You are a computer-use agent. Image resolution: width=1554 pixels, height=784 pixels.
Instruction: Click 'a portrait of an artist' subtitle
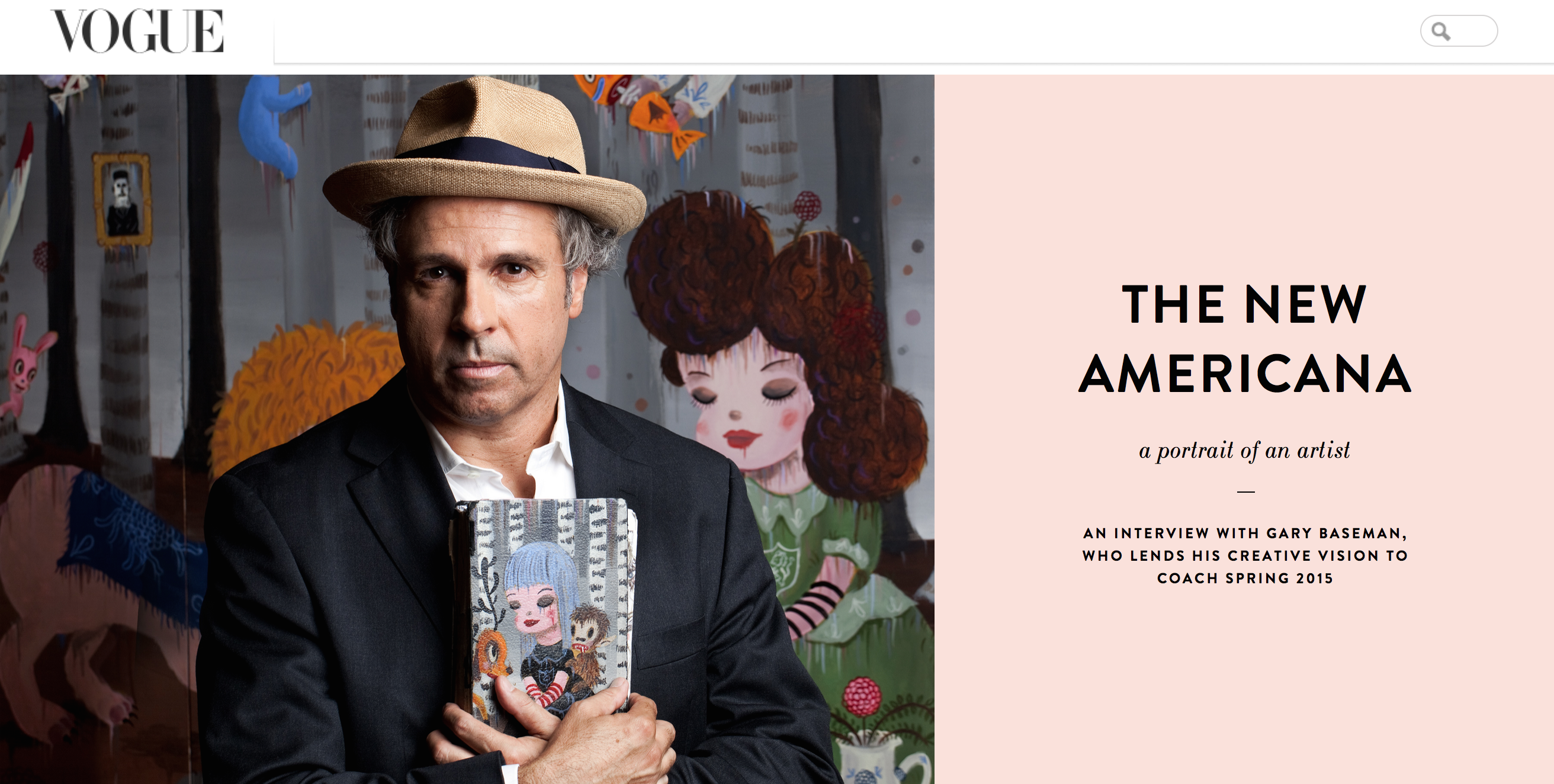[x=1244, y=451]
